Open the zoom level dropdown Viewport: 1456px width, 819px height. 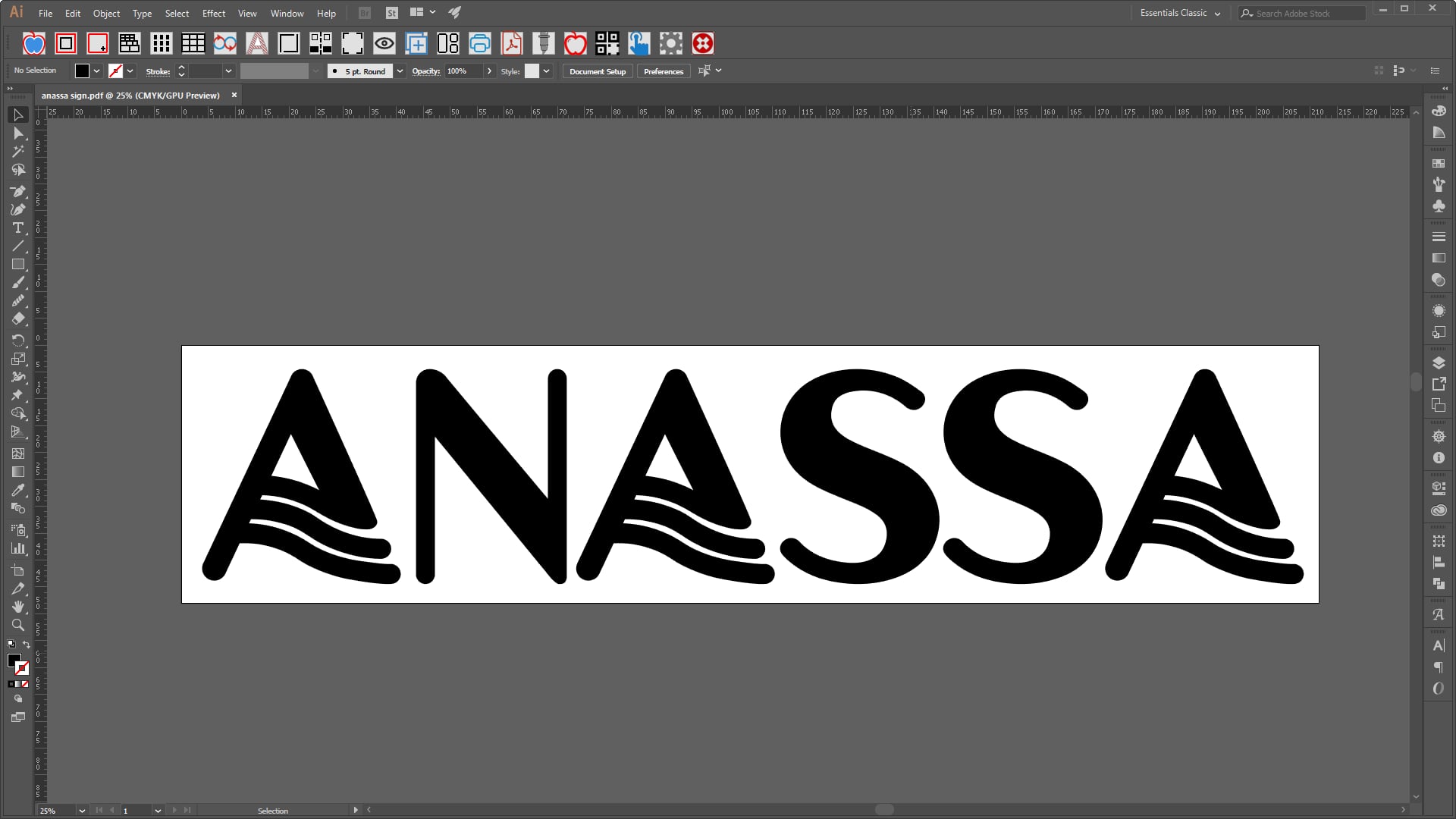82,811
